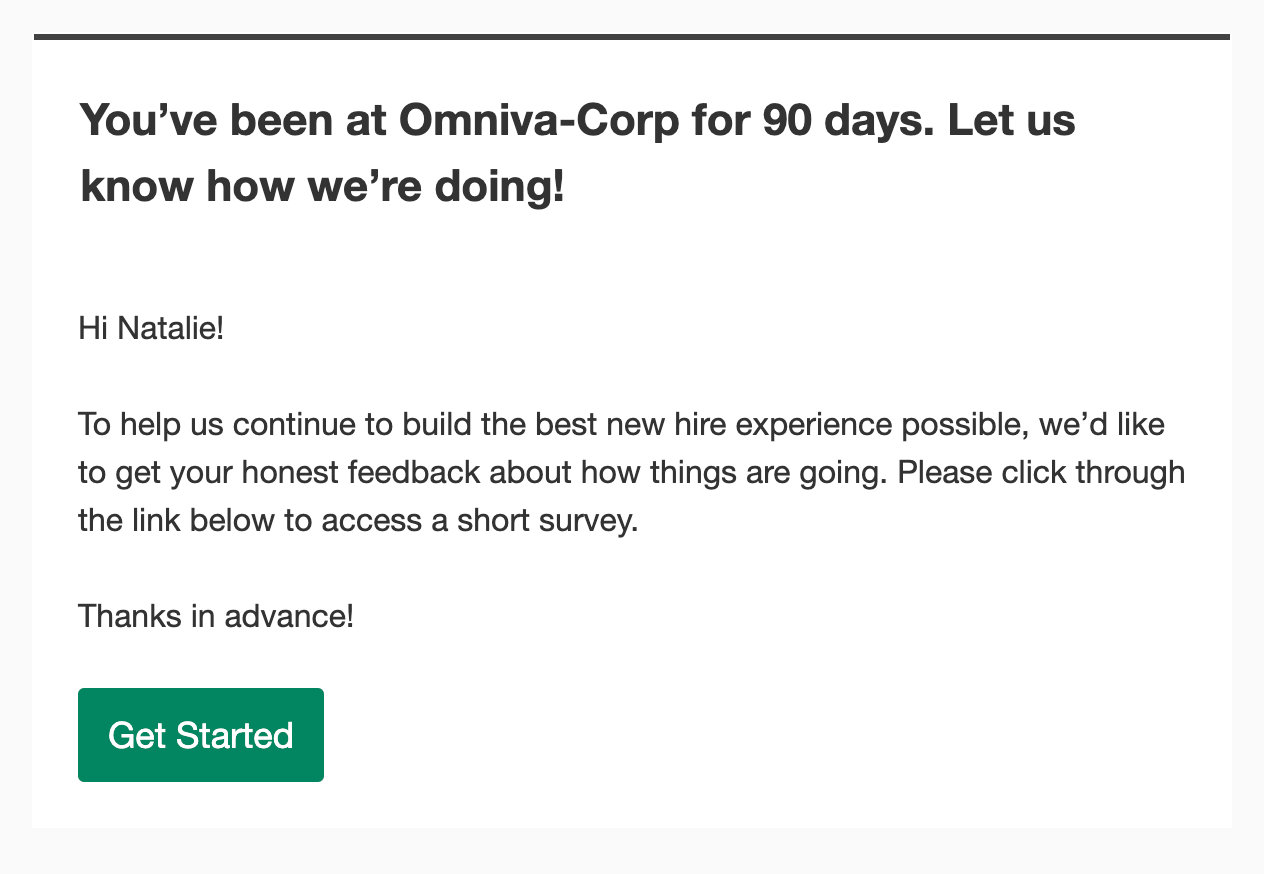Viewport: 1264px width, 874px height.
Task: Click the "Please click through" sentence start
Action: [x=1041, y=473]
